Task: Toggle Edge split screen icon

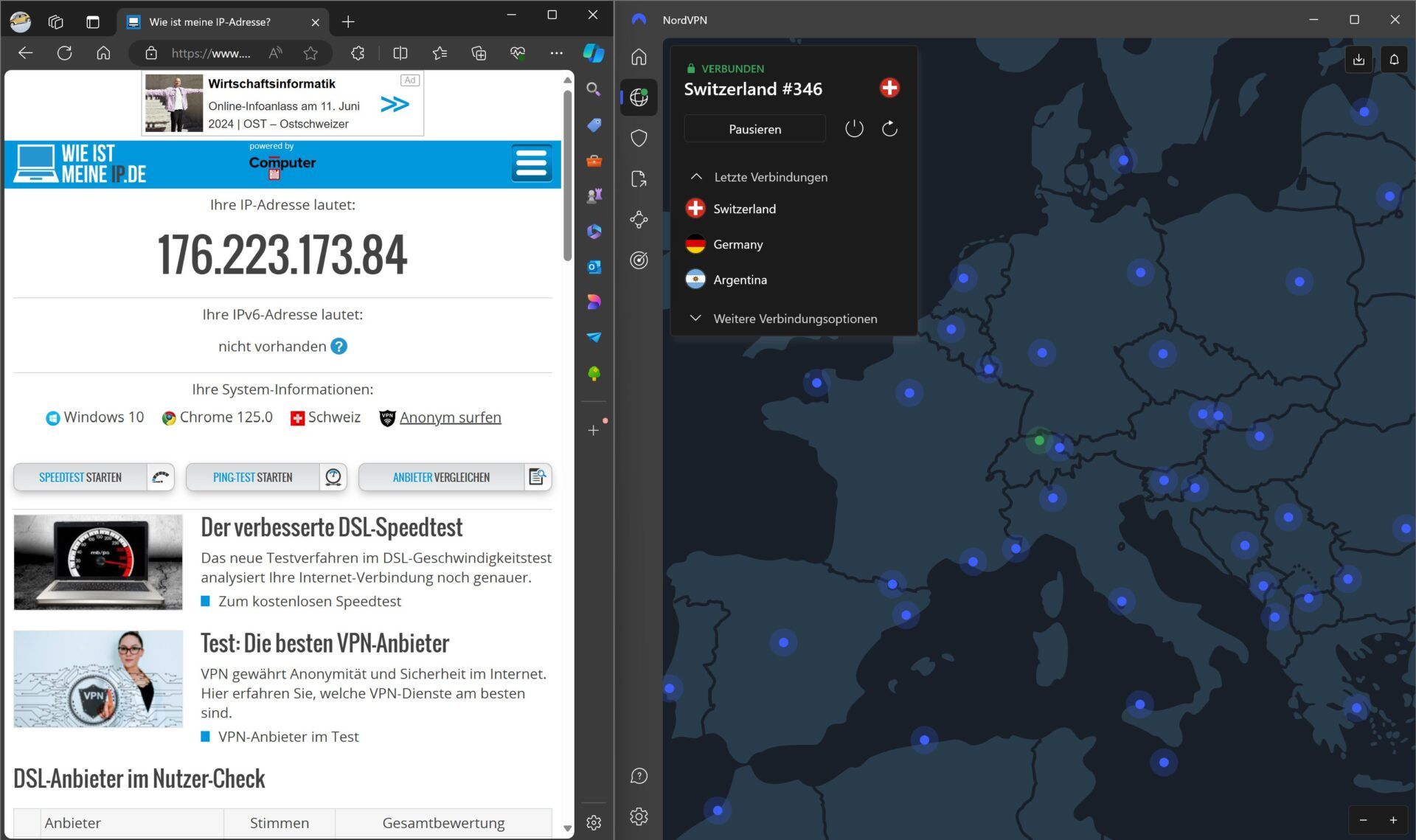Action: pos(400,53)
